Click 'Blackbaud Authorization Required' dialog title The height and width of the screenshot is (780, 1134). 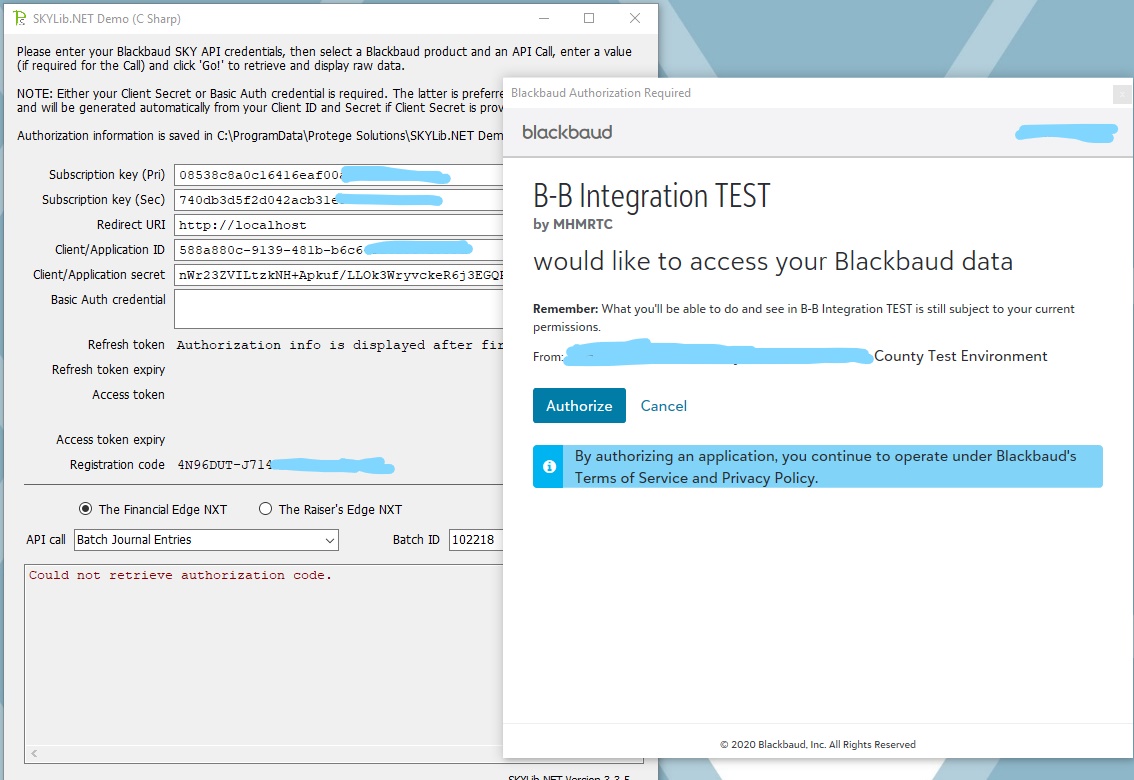600,93
